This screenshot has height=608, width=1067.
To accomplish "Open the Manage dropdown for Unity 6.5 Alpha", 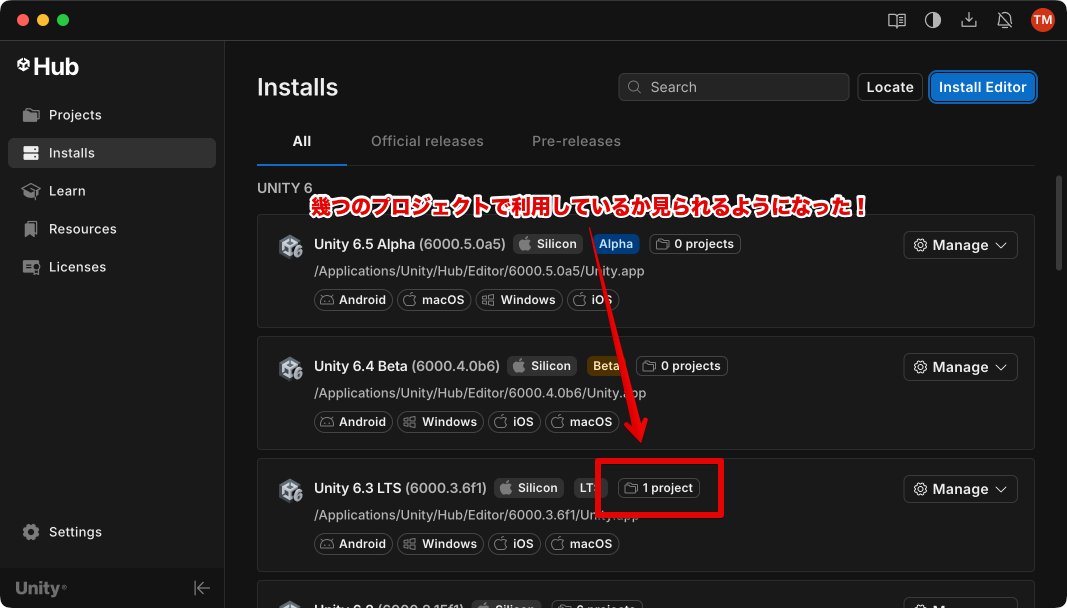I will pos(959,245).
